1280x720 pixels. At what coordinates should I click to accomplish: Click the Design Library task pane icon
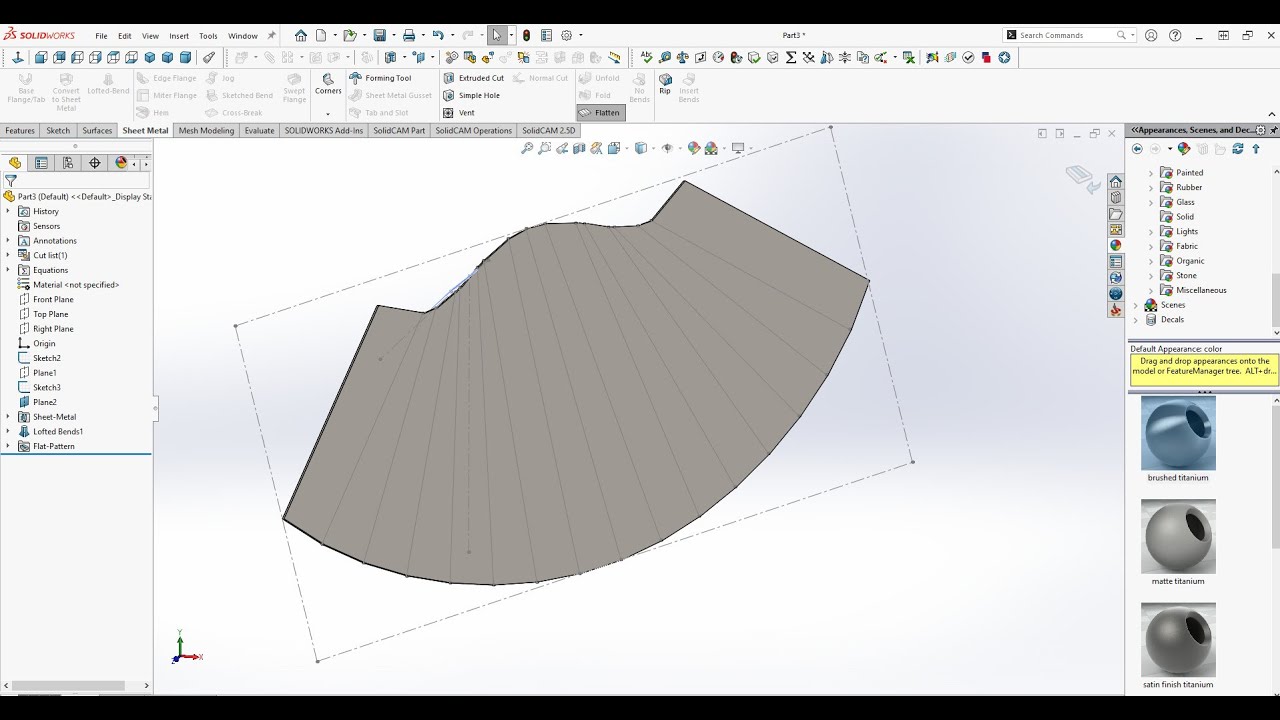1116,198
